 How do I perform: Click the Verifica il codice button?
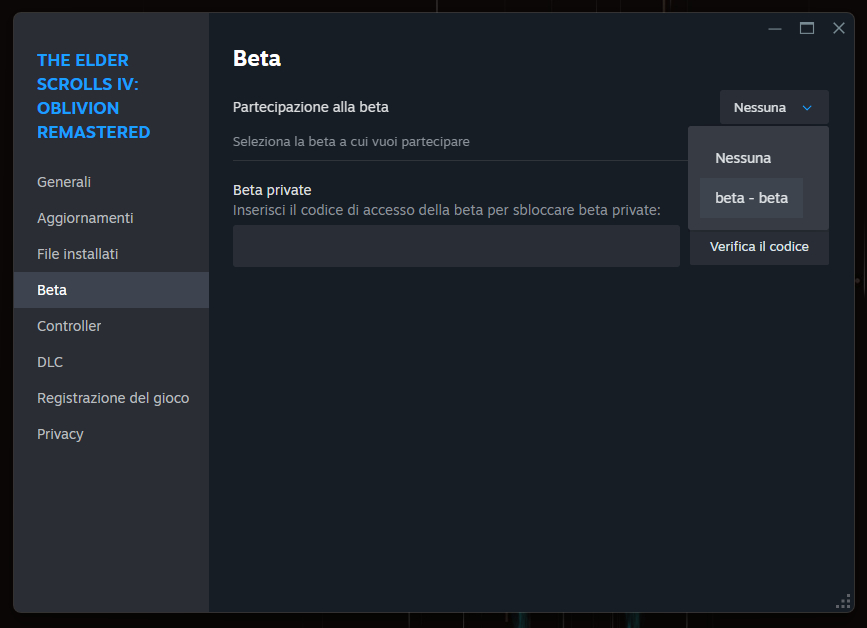(759, 247)
